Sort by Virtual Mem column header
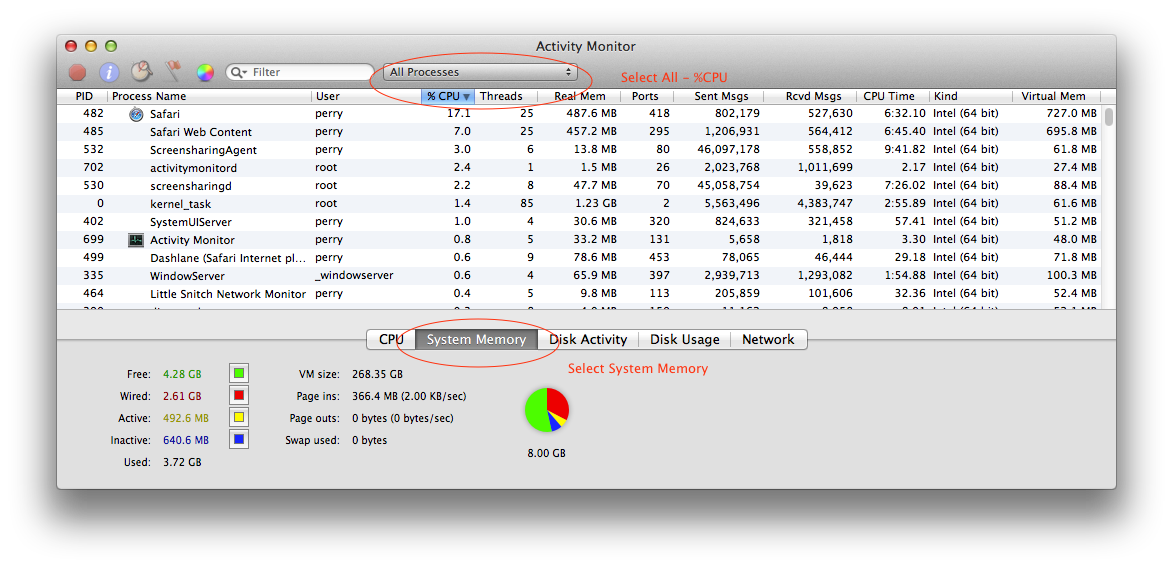This screenshot has width=1173, height=568. click(x=1058, y=97)
